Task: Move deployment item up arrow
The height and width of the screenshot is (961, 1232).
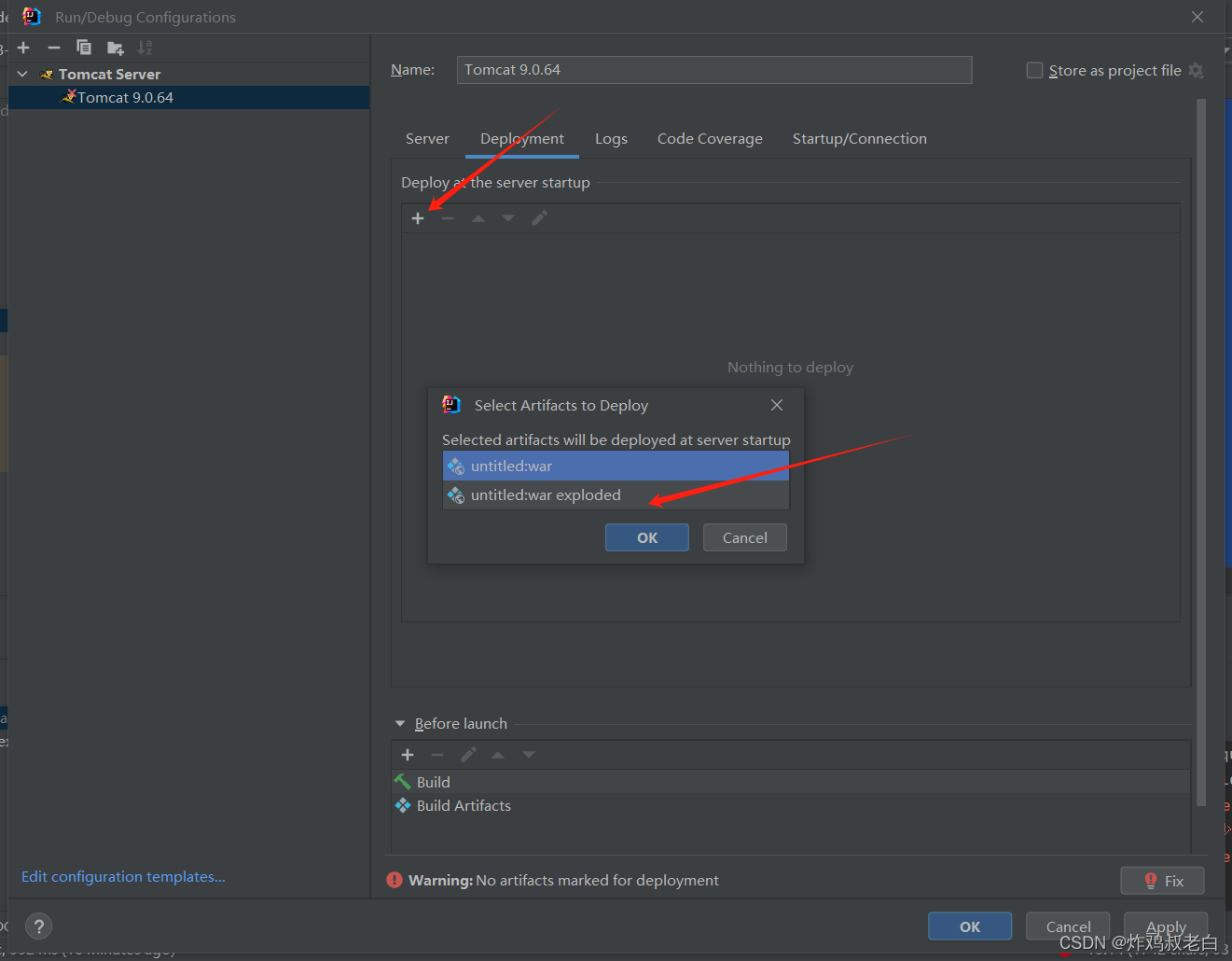Action: [x=478, y=218]
